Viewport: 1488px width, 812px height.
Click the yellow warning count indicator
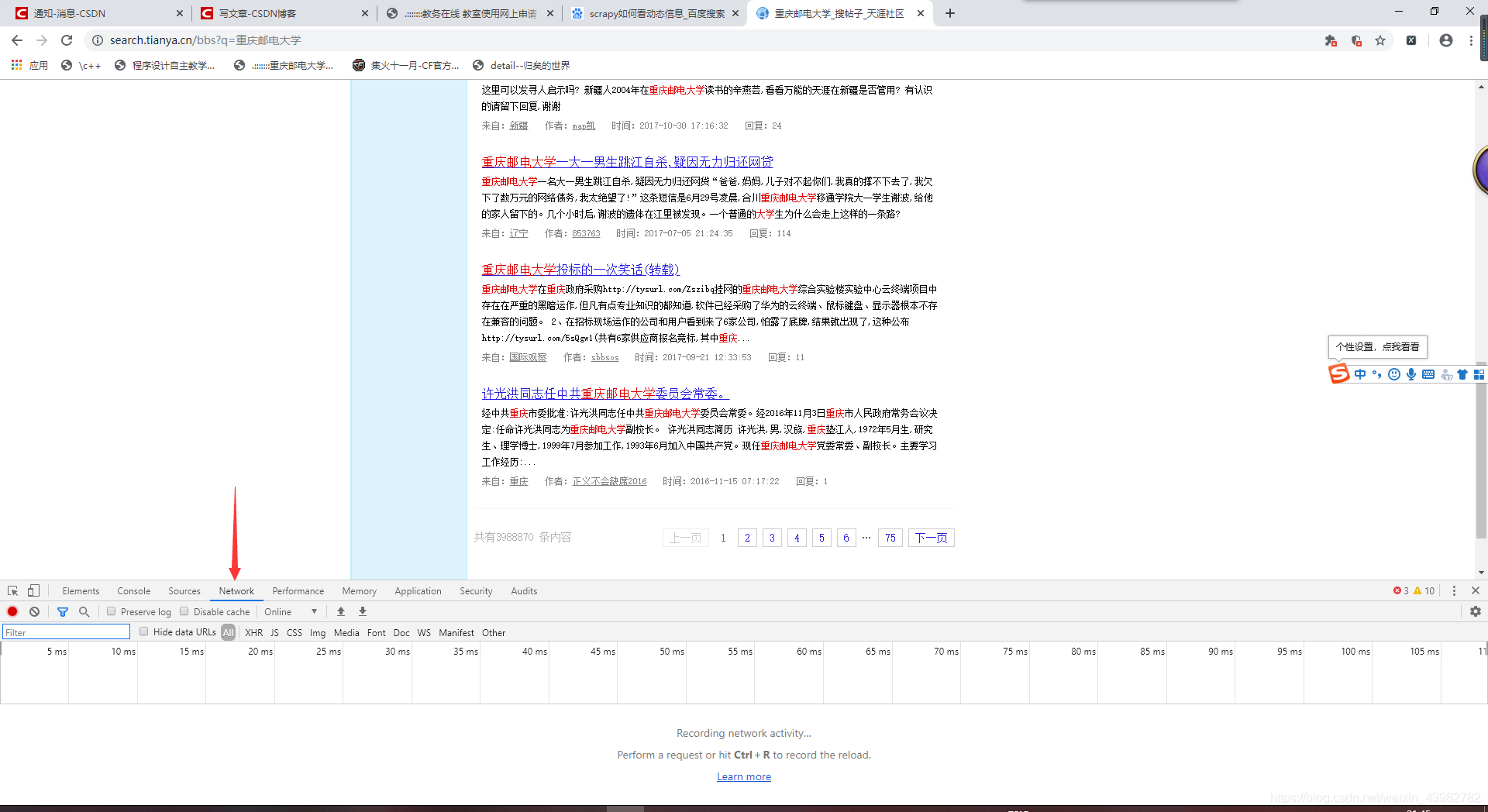pos(1424,590)
